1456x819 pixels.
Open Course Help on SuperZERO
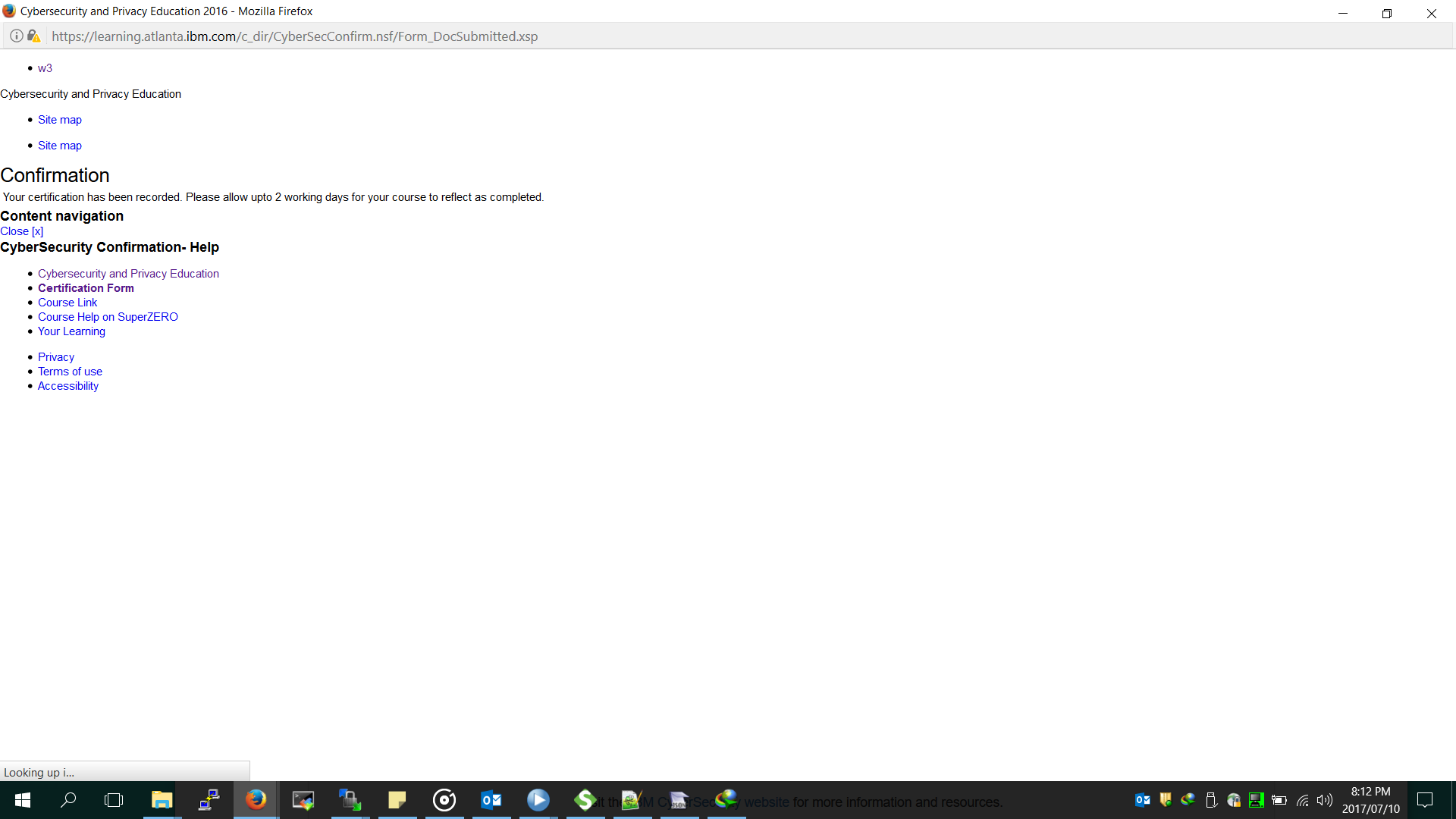(108, 317)
